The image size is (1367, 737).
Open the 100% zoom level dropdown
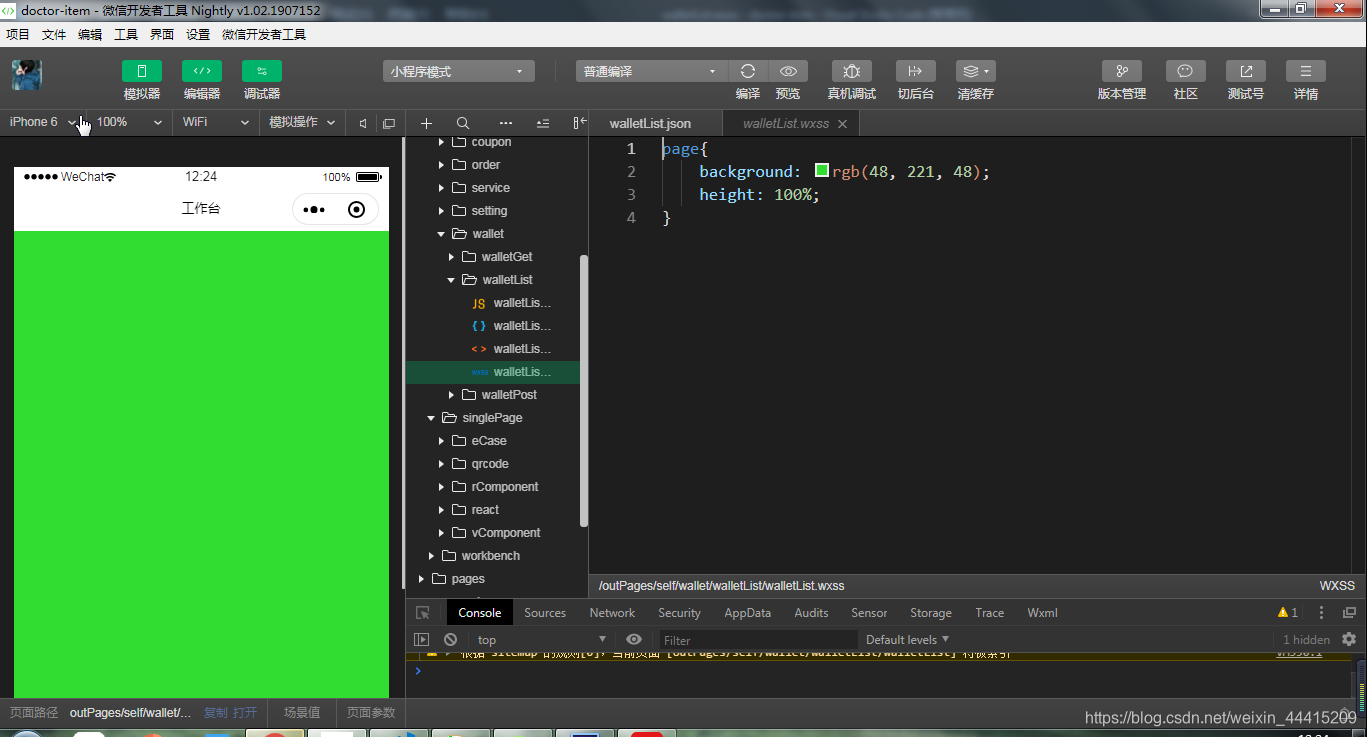(x=129, y=122)
